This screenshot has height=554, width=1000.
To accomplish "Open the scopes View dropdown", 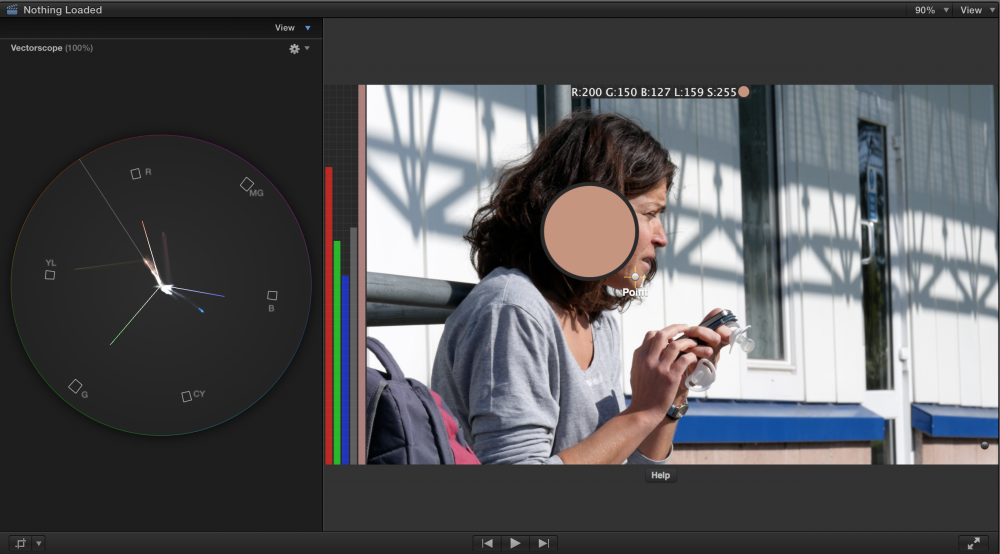I will [x=293, y=28].
